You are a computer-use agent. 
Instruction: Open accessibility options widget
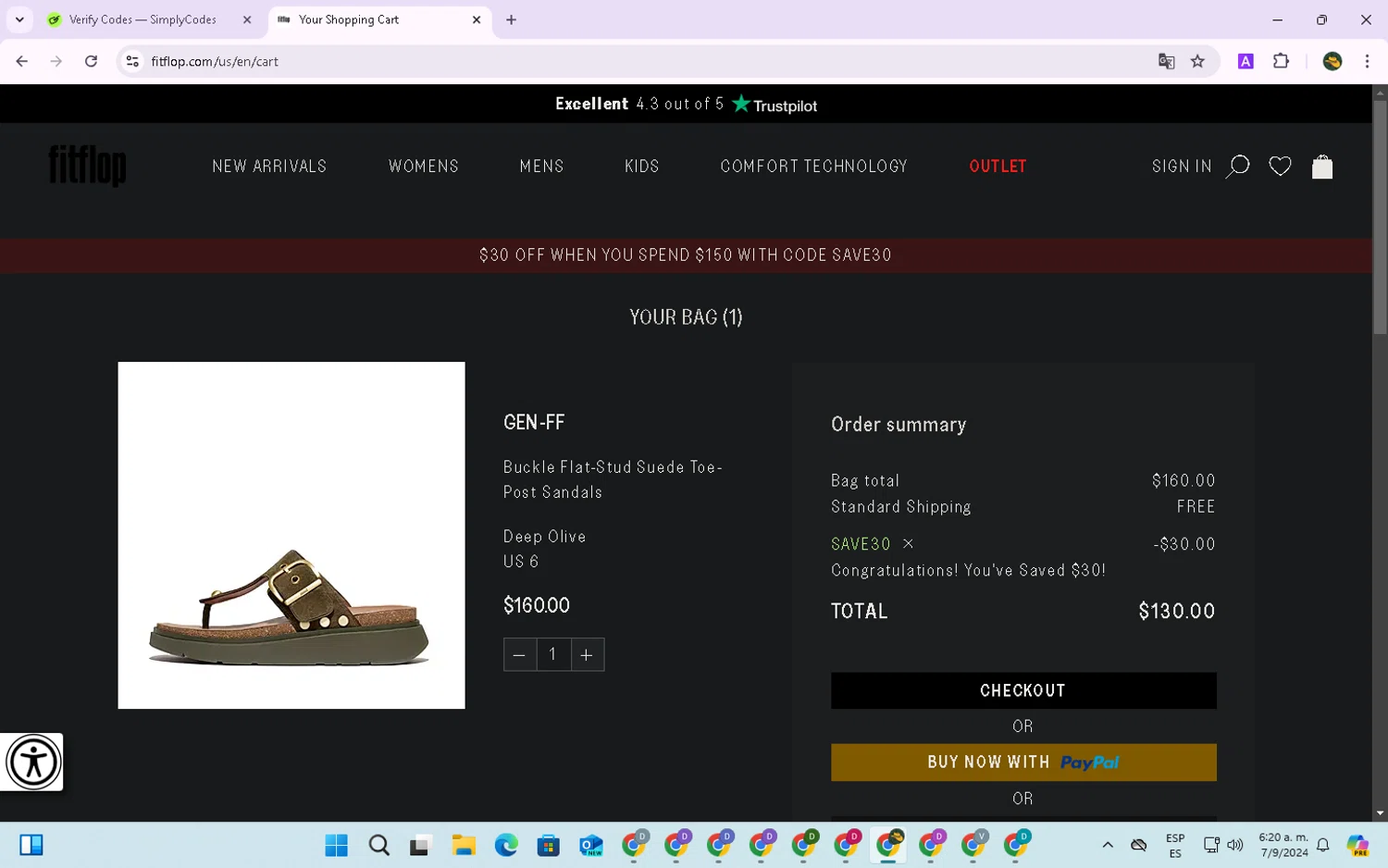click(x=32, y=763)
